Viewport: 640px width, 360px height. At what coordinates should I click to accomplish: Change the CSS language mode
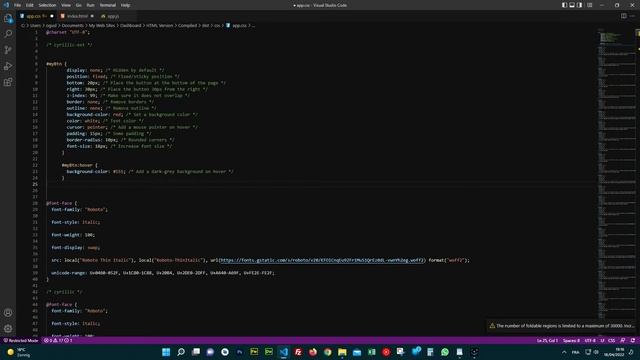[611, 340]
